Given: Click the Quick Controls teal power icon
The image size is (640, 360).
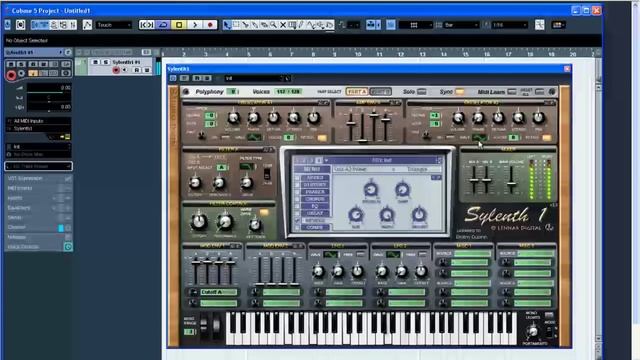Looking at the screenshot, I should (x=68, y=247).
